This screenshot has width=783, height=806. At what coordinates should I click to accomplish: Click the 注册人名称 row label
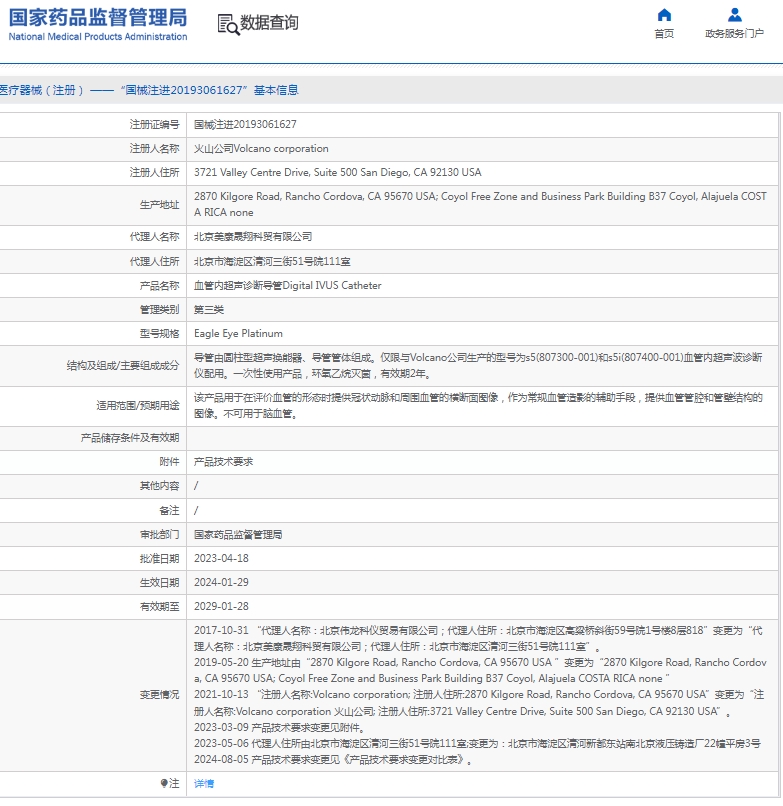[154, 149]
